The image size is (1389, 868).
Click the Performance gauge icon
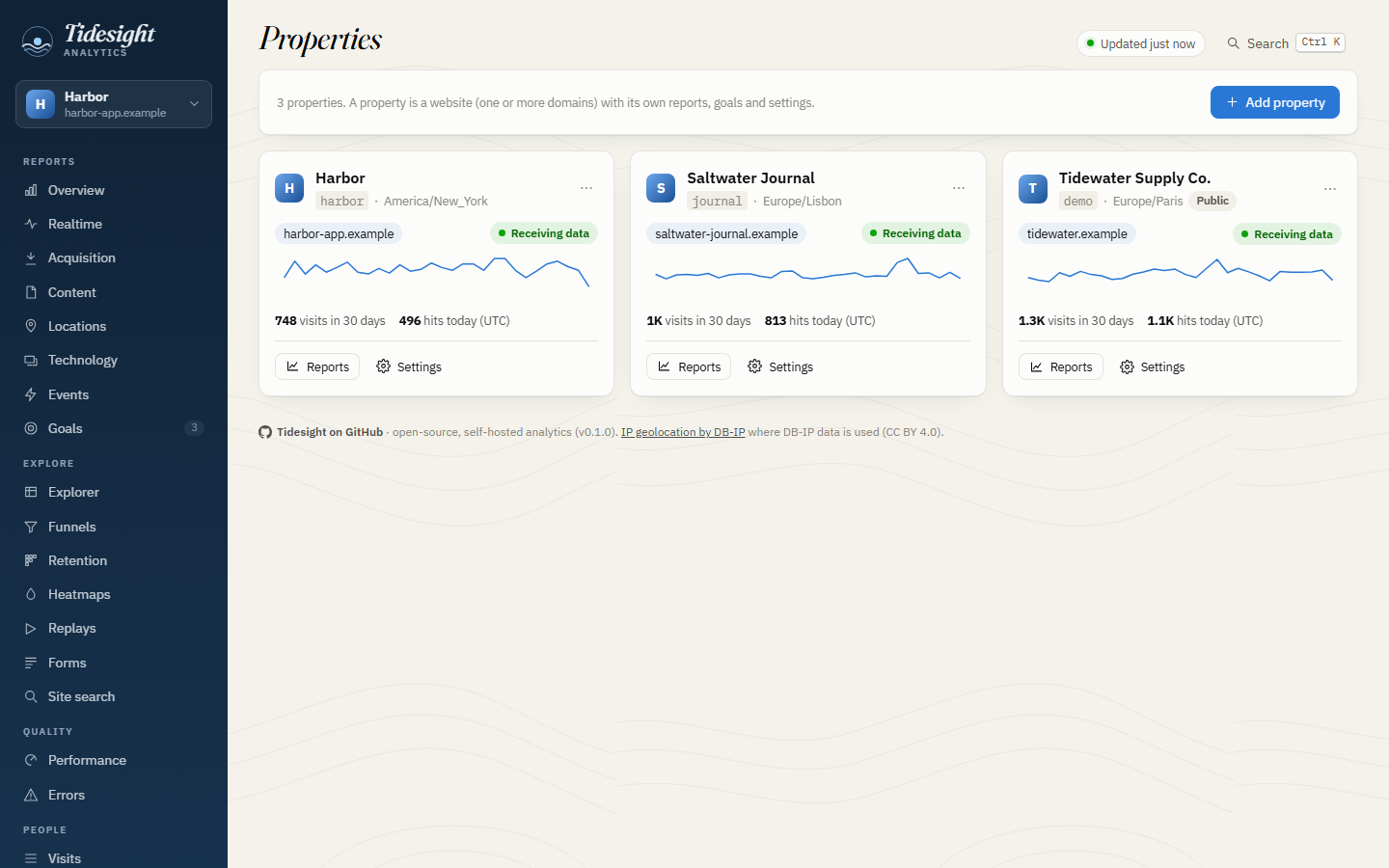coord(31,760)
